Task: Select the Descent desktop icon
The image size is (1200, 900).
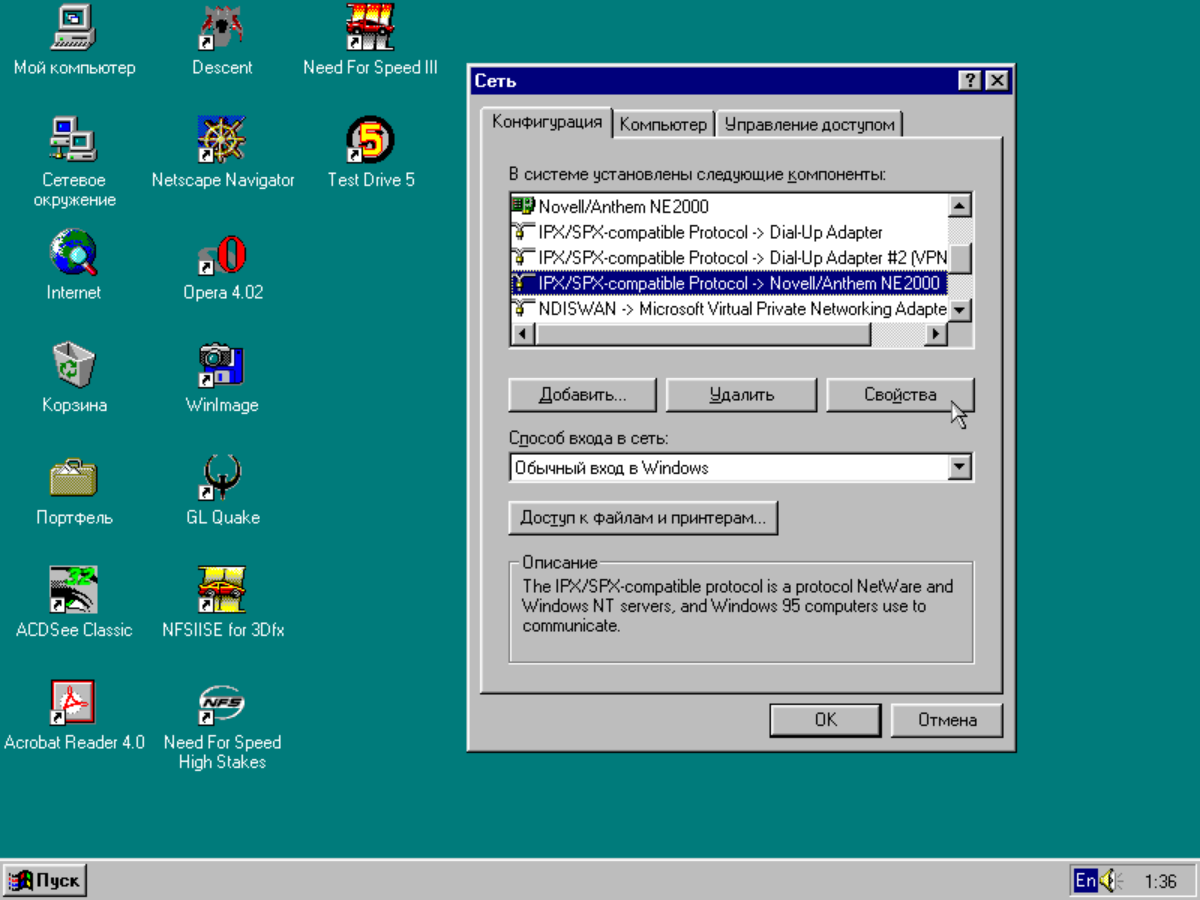Action: pos(222,28)
